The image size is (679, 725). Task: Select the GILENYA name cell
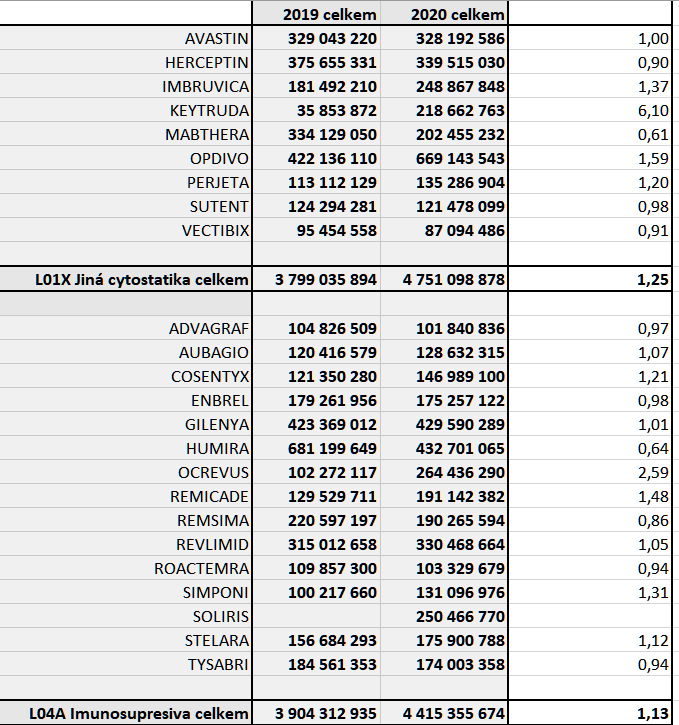coord(126,424)
